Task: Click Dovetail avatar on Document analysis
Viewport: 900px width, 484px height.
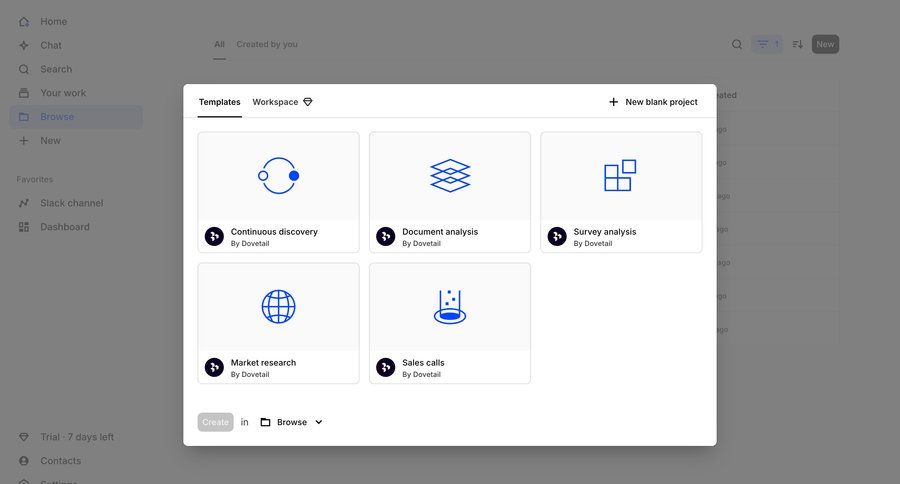Action: click(386, 237)
